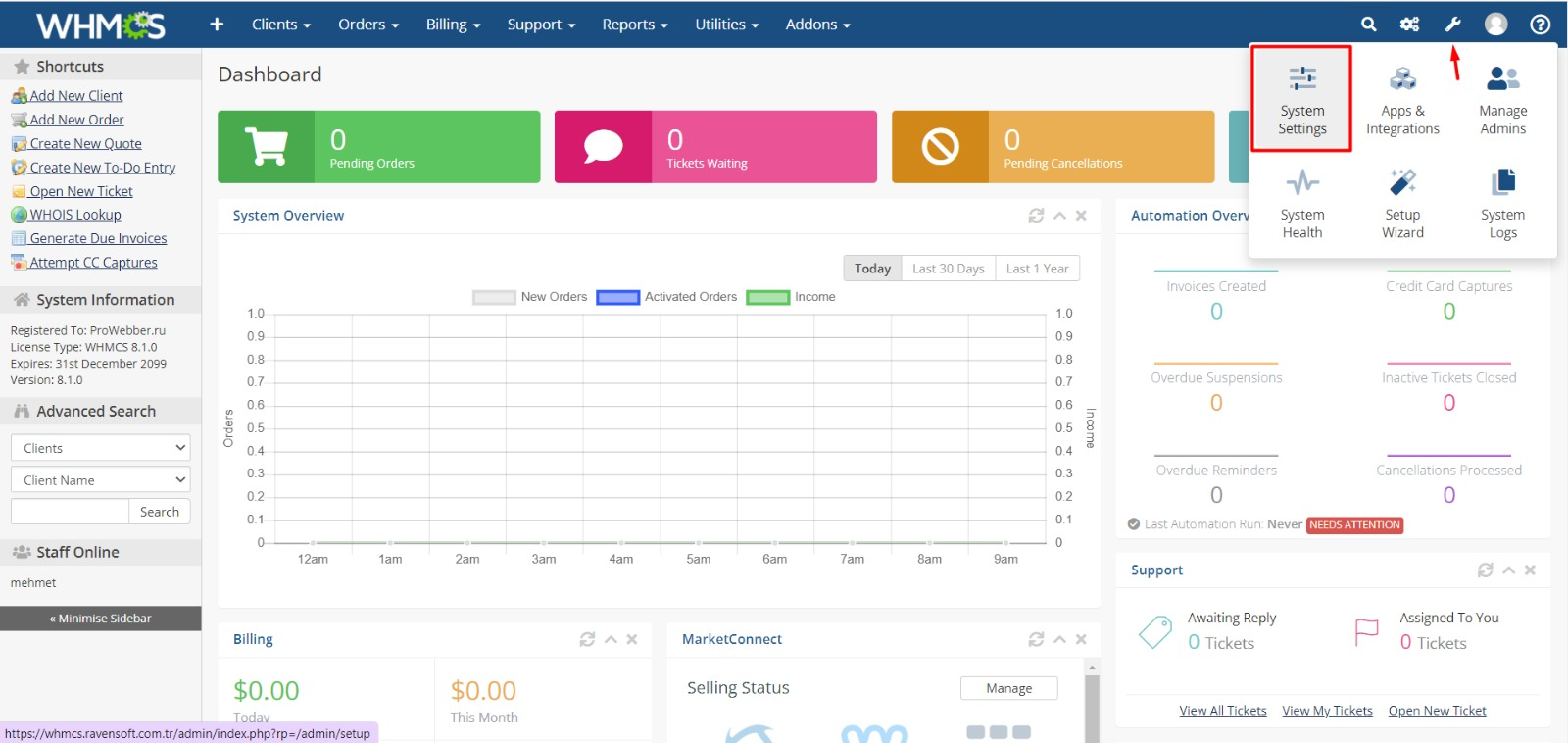Open System Health page
This screenshot has width=1568, height=743.
pos(1301,203)
